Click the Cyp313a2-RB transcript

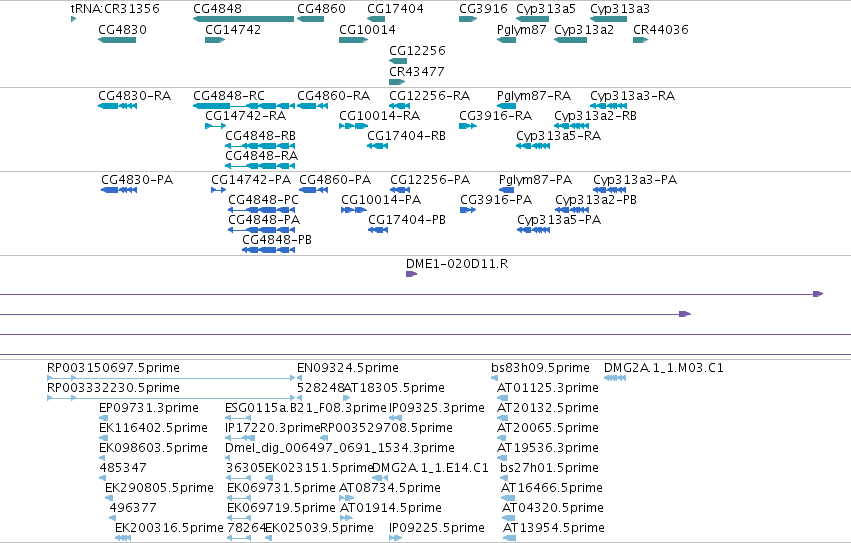[571, 126]
